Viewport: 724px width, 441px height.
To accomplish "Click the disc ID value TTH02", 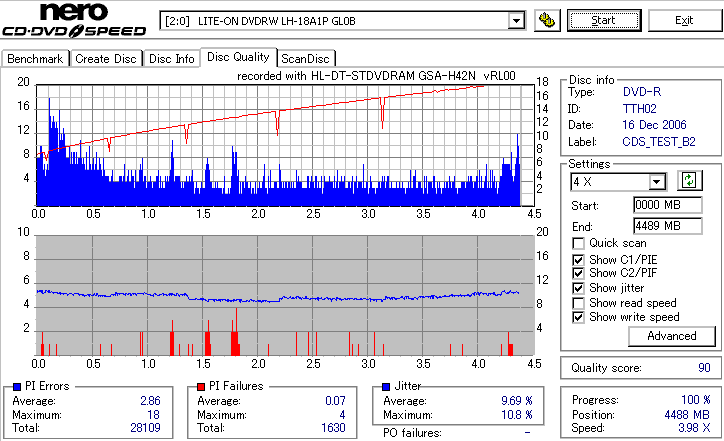I will click(640, 109).
